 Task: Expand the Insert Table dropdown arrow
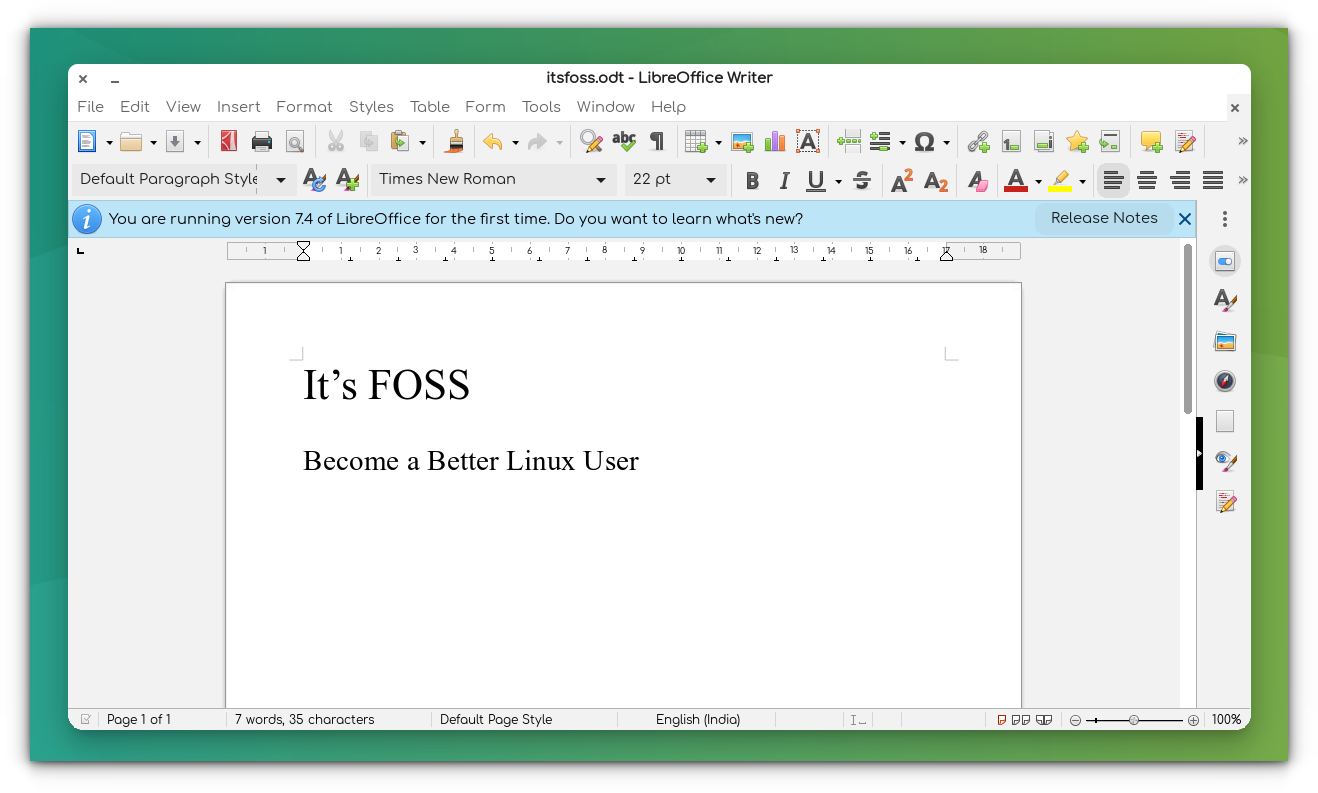[x=718, y=143]
